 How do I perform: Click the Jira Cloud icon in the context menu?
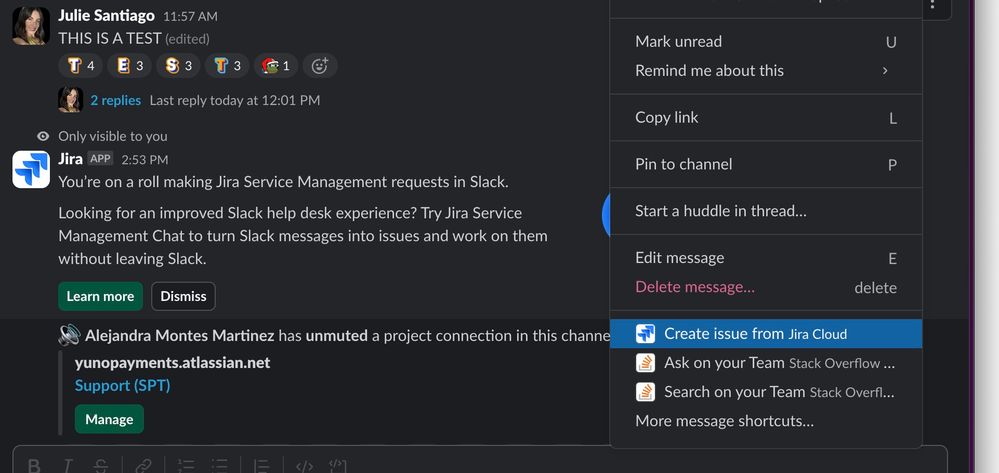(645, 333)
